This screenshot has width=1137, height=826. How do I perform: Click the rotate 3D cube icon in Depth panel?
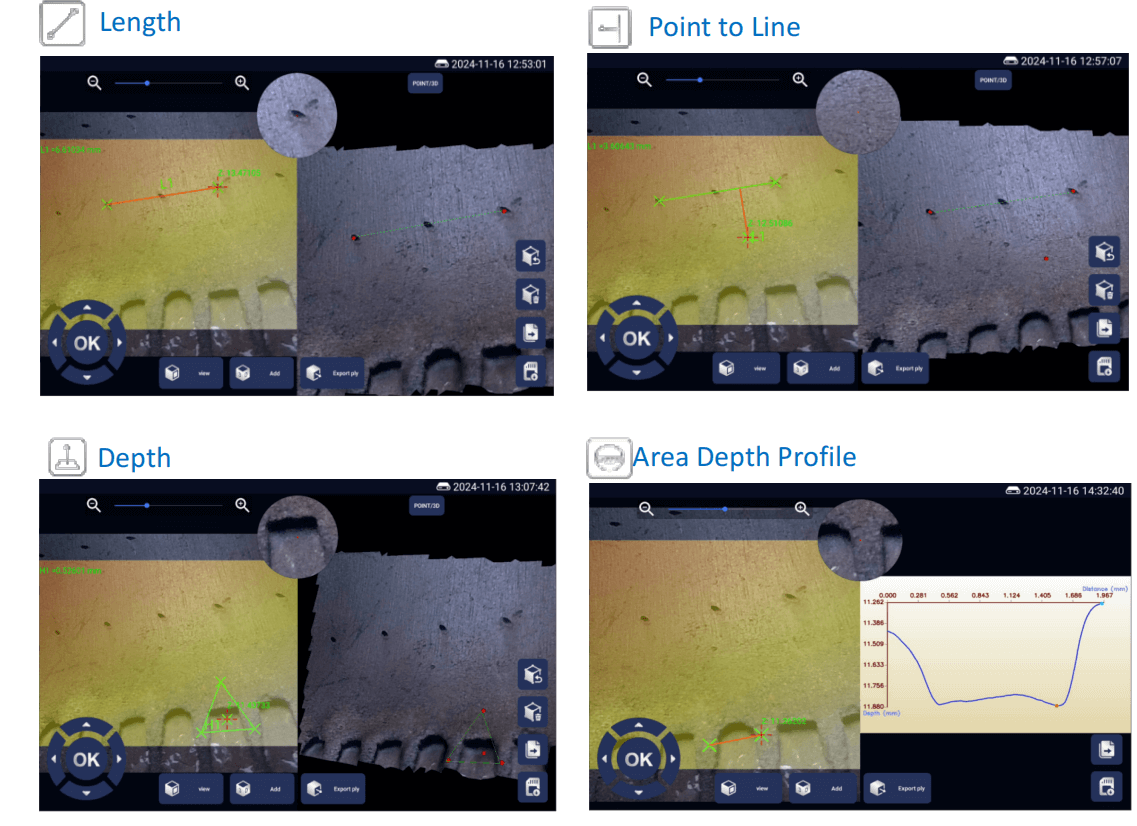click(x=533, y=675)
